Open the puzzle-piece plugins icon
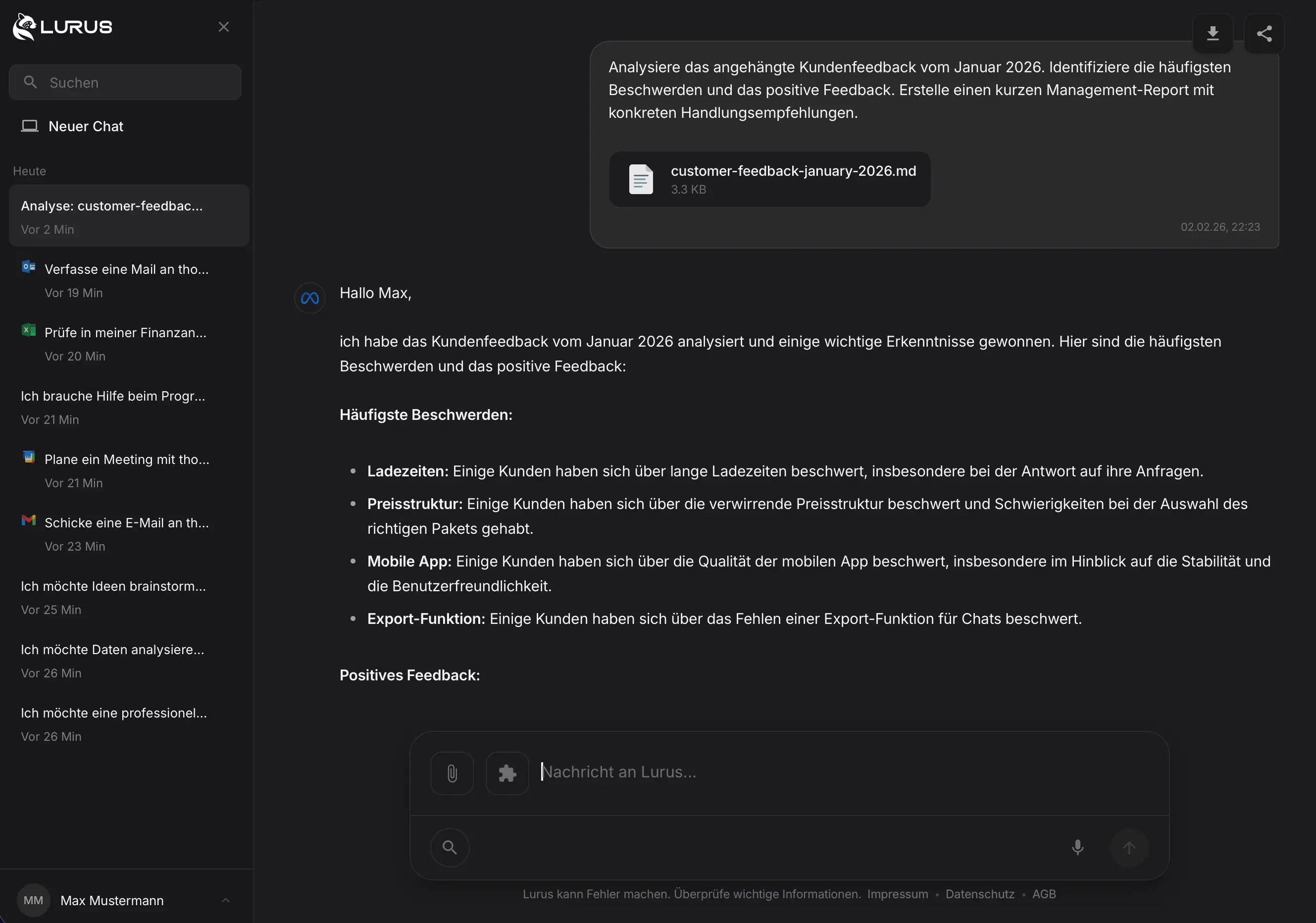Viewport: 1316px width, 923px height. coord(506,773)
